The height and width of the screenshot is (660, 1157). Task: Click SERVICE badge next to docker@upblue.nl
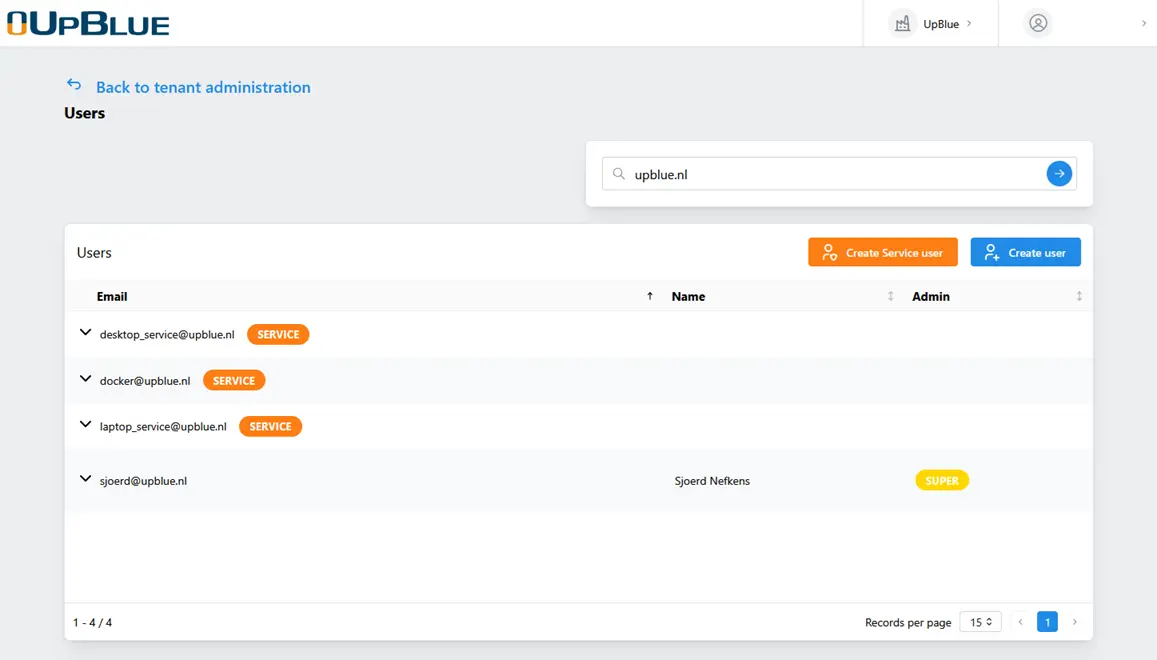234,381
